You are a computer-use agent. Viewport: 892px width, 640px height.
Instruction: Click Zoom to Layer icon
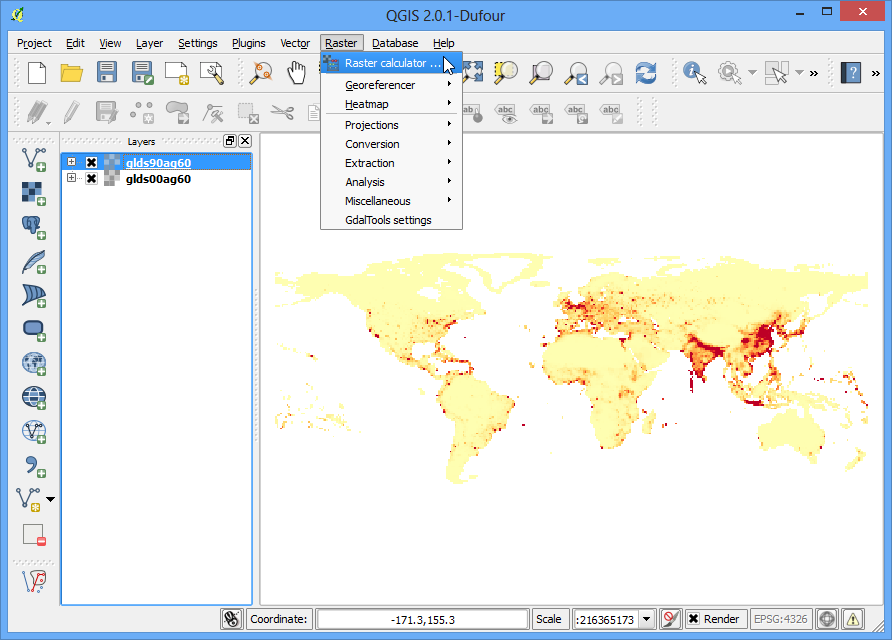[540, 73]
